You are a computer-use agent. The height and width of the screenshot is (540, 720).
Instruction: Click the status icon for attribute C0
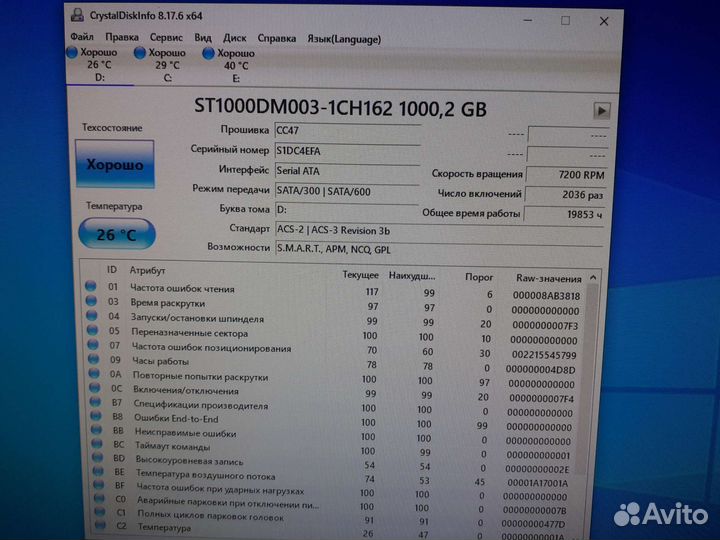[99, 499]
